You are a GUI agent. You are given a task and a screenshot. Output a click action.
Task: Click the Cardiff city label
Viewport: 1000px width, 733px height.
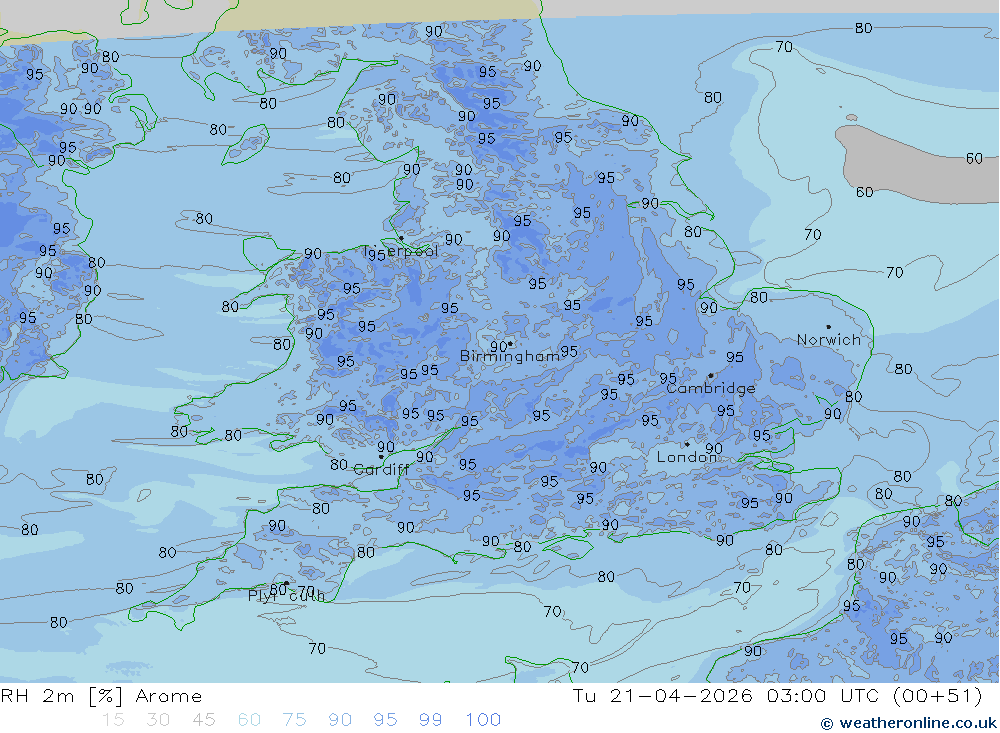click(x=381, y=470)
